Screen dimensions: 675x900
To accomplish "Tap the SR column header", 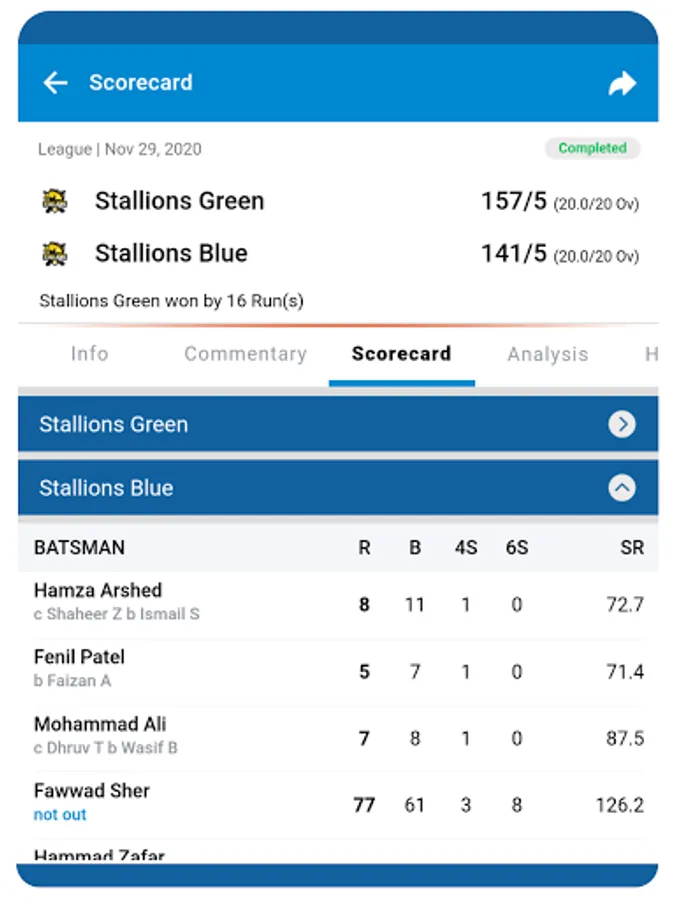I will [x=631, y=548].
